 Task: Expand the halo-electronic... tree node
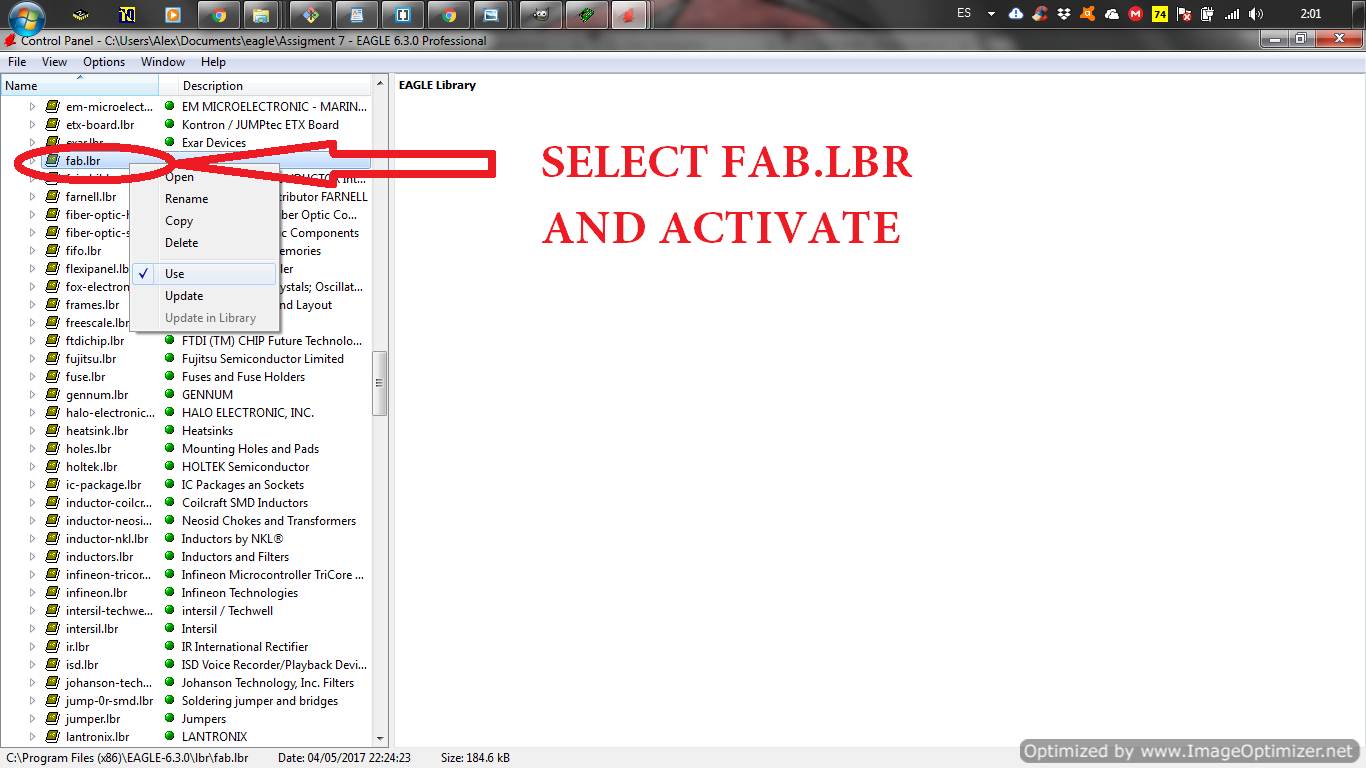(x=32, y=413)
